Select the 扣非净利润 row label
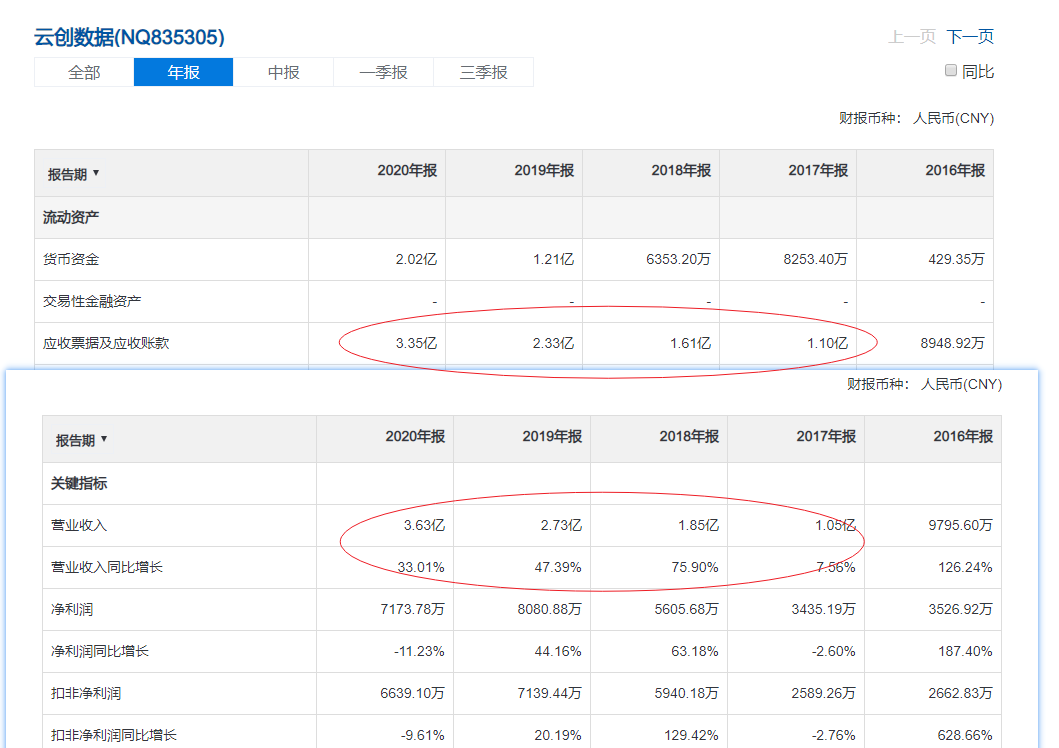 coord(86,693)
